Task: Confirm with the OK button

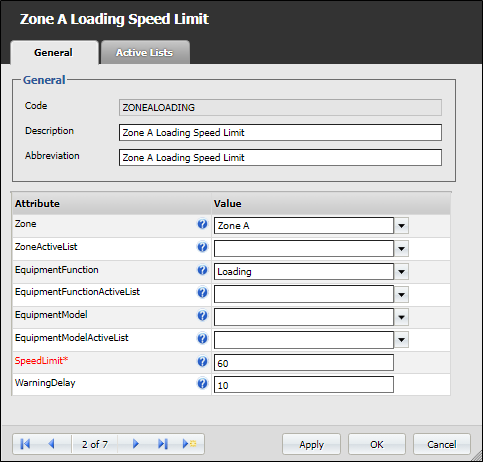Action: (377, 444)
